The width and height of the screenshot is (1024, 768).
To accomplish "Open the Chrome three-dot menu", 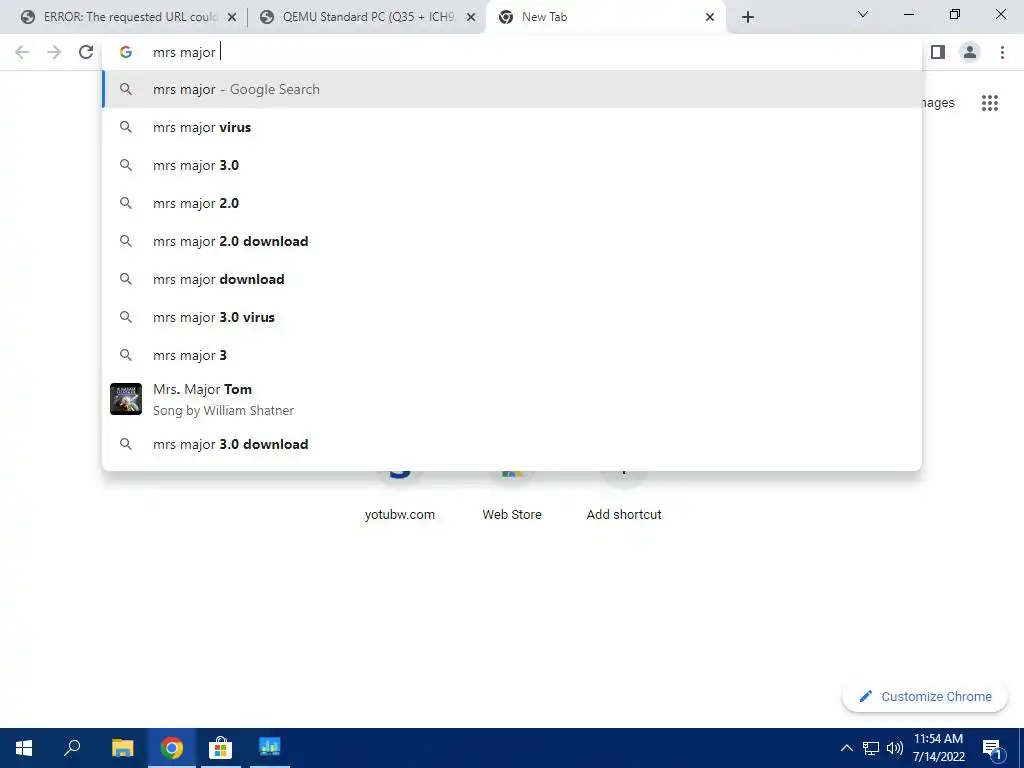I will pos(1002,52).
